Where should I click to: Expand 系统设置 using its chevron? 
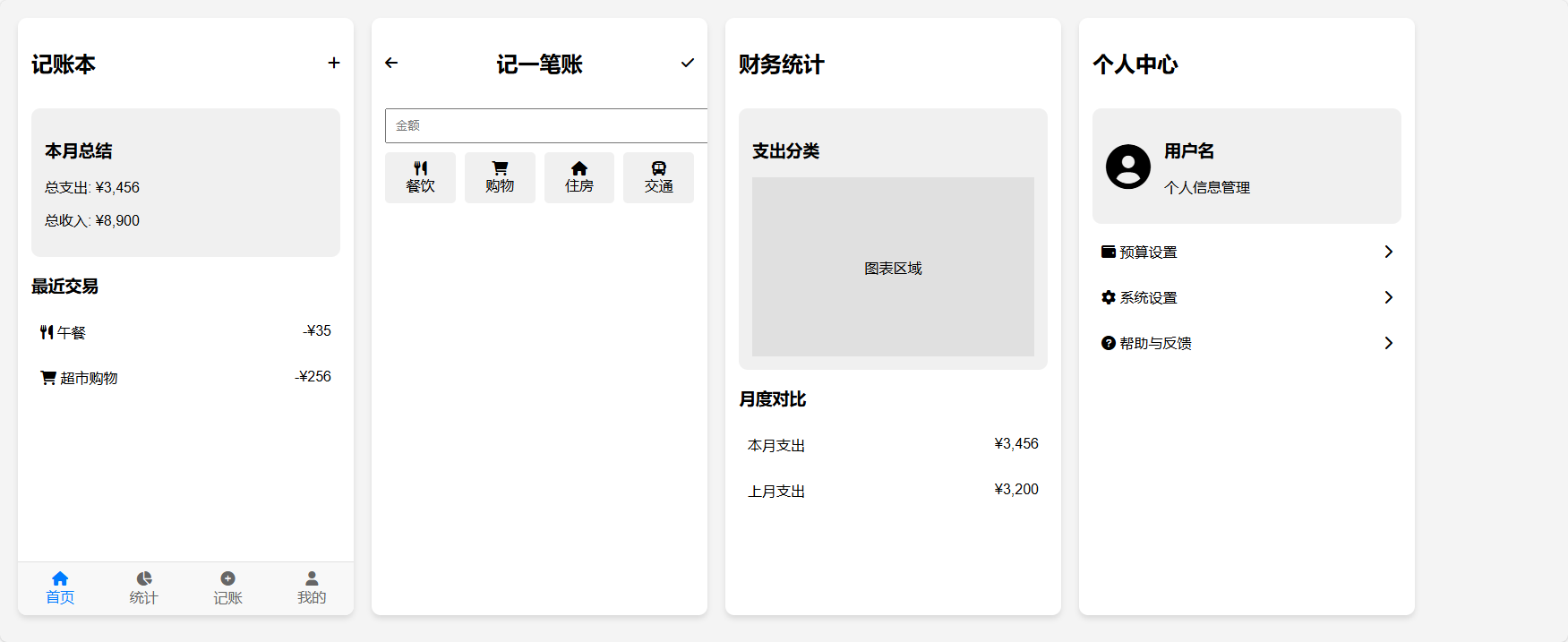click(x=1388, y=297)
